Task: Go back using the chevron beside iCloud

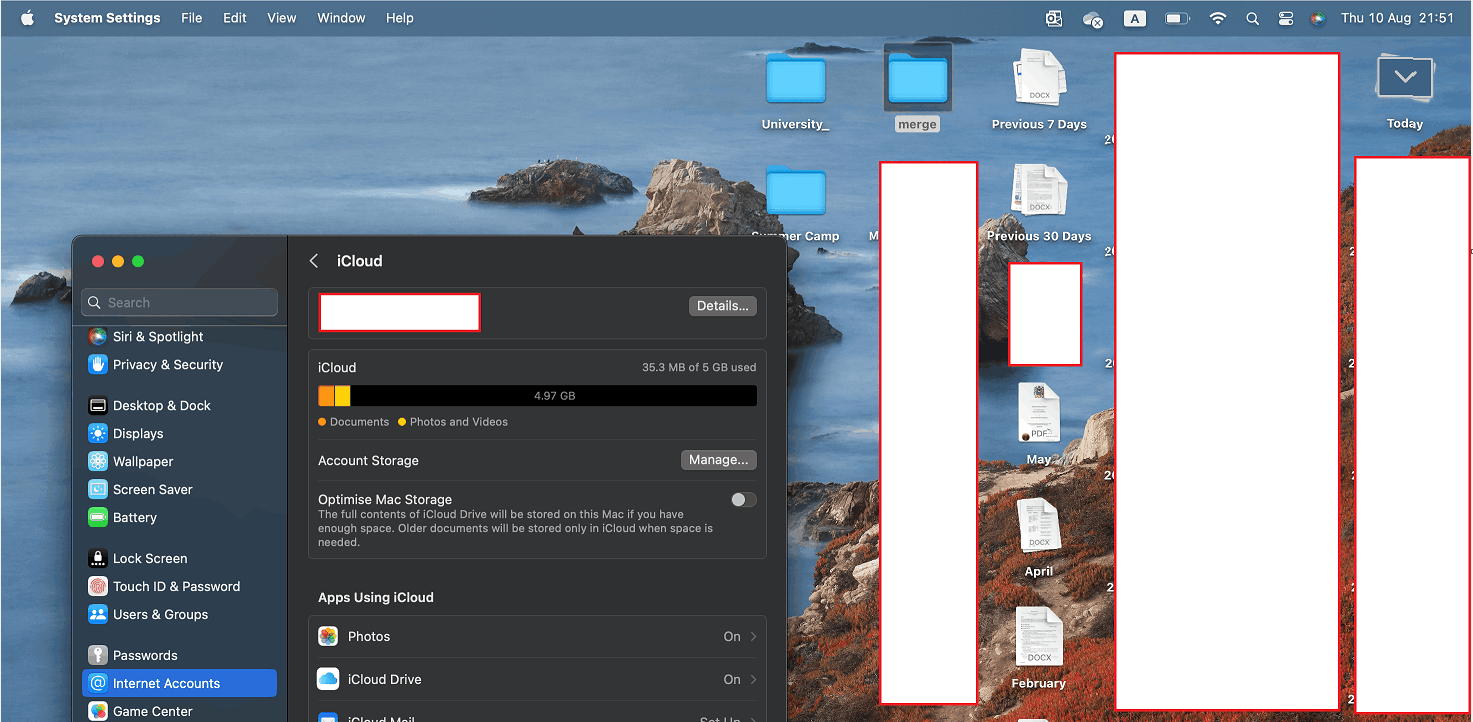Action: 314,261
